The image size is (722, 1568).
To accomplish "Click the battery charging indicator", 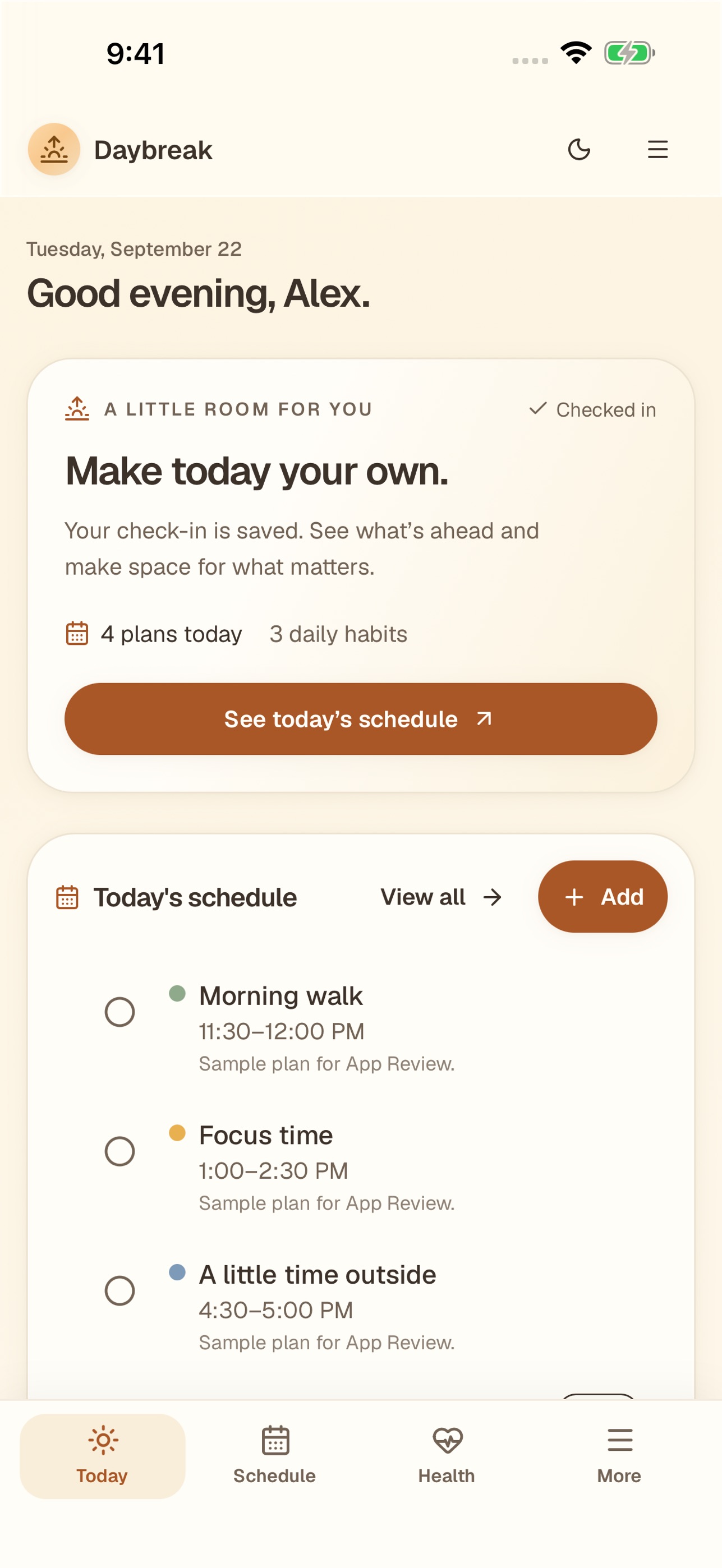I will pyautogui.click(x=629, y=52).
